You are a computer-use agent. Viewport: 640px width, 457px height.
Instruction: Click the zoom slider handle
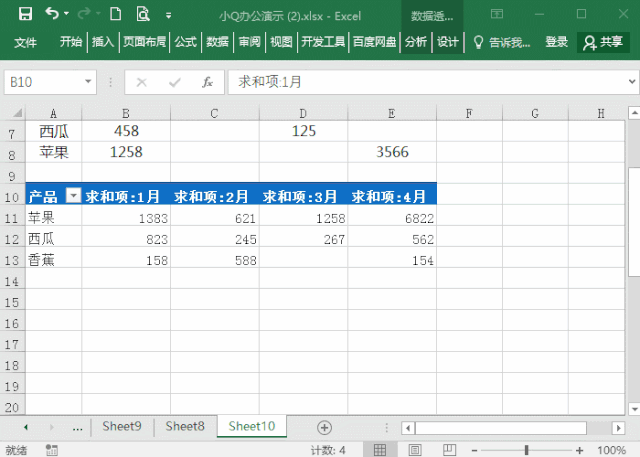pyautogui.click(x=527, y=450)
